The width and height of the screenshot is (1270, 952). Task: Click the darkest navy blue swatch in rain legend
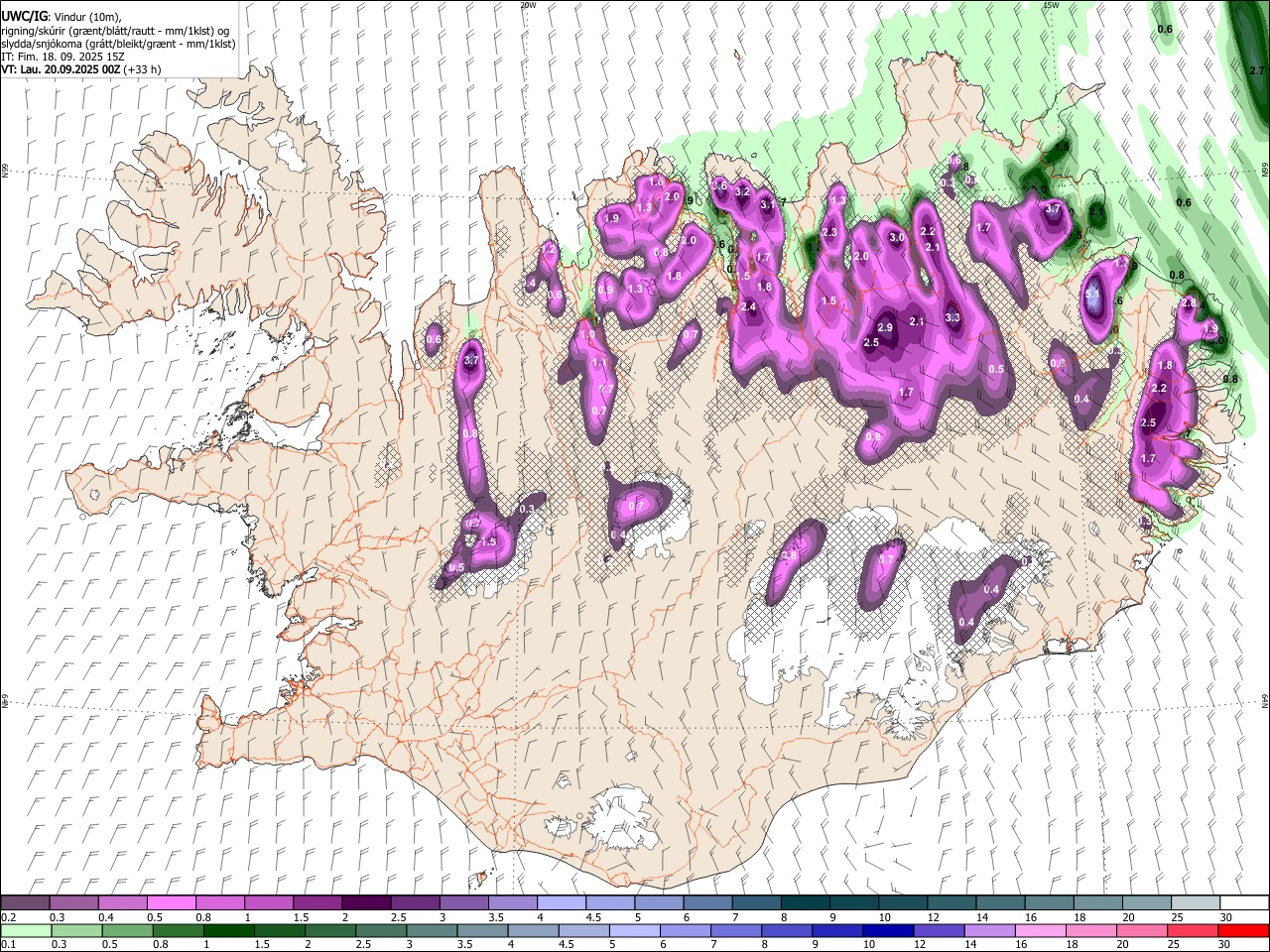(886, 930)
